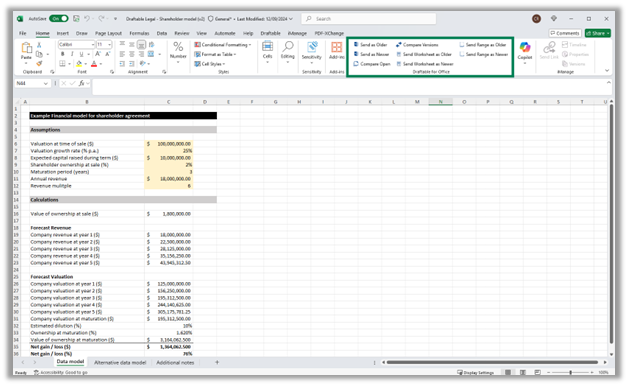628x386 pixels.
Task: Click Send Range as Older
Action: [x=483, y=44]
